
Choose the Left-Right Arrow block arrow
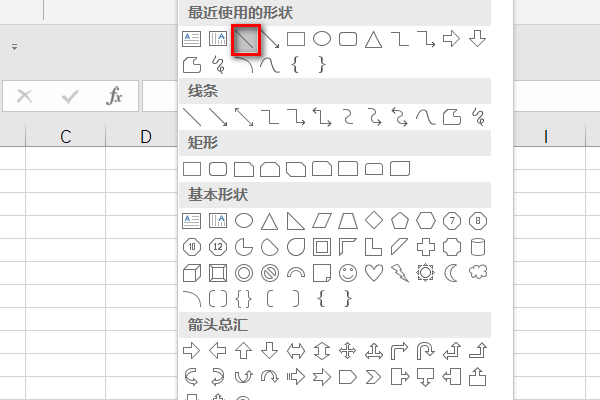pyautogui.click(x=296, y=351)
